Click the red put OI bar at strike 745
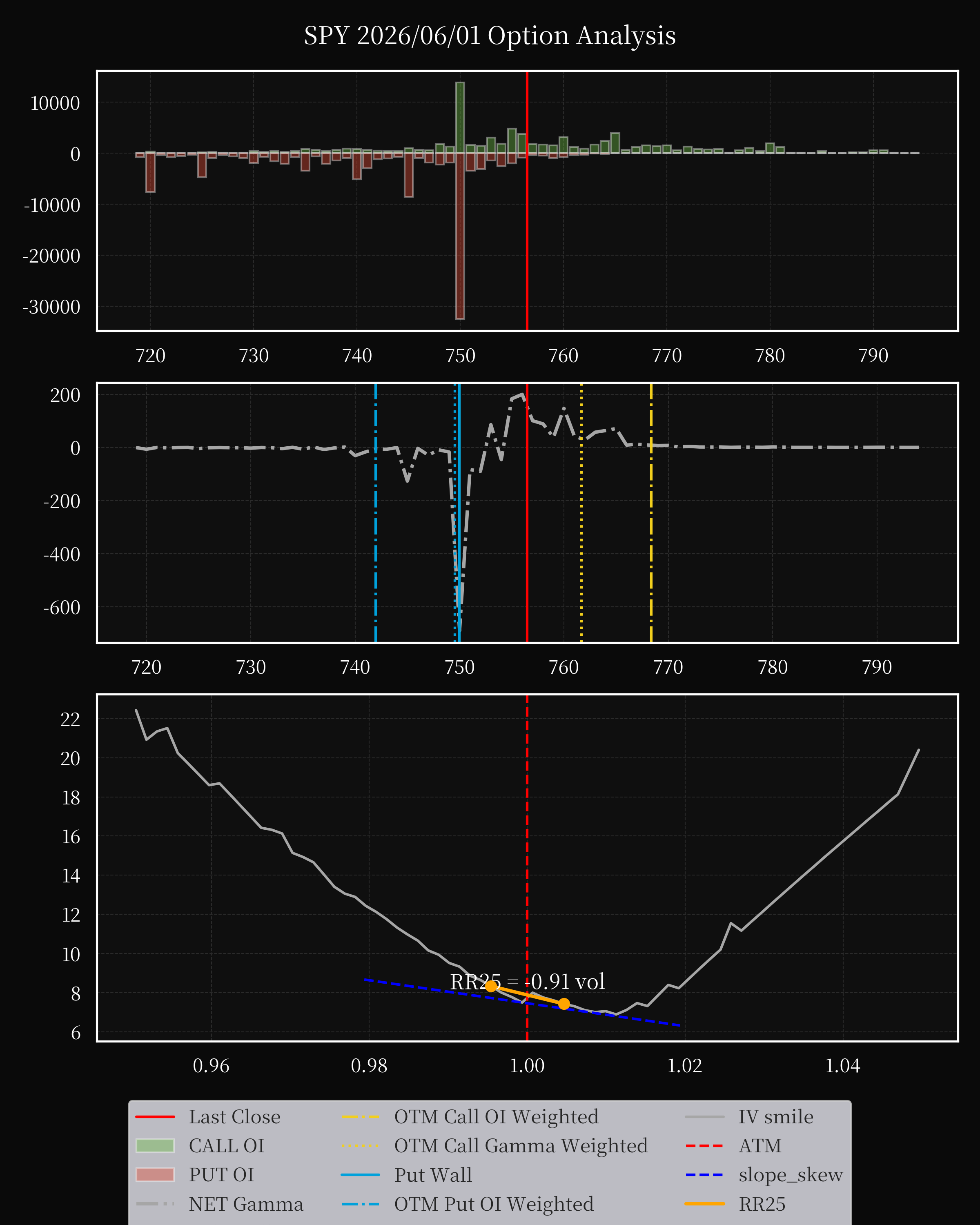The image size is (980, 1225). 408,175
